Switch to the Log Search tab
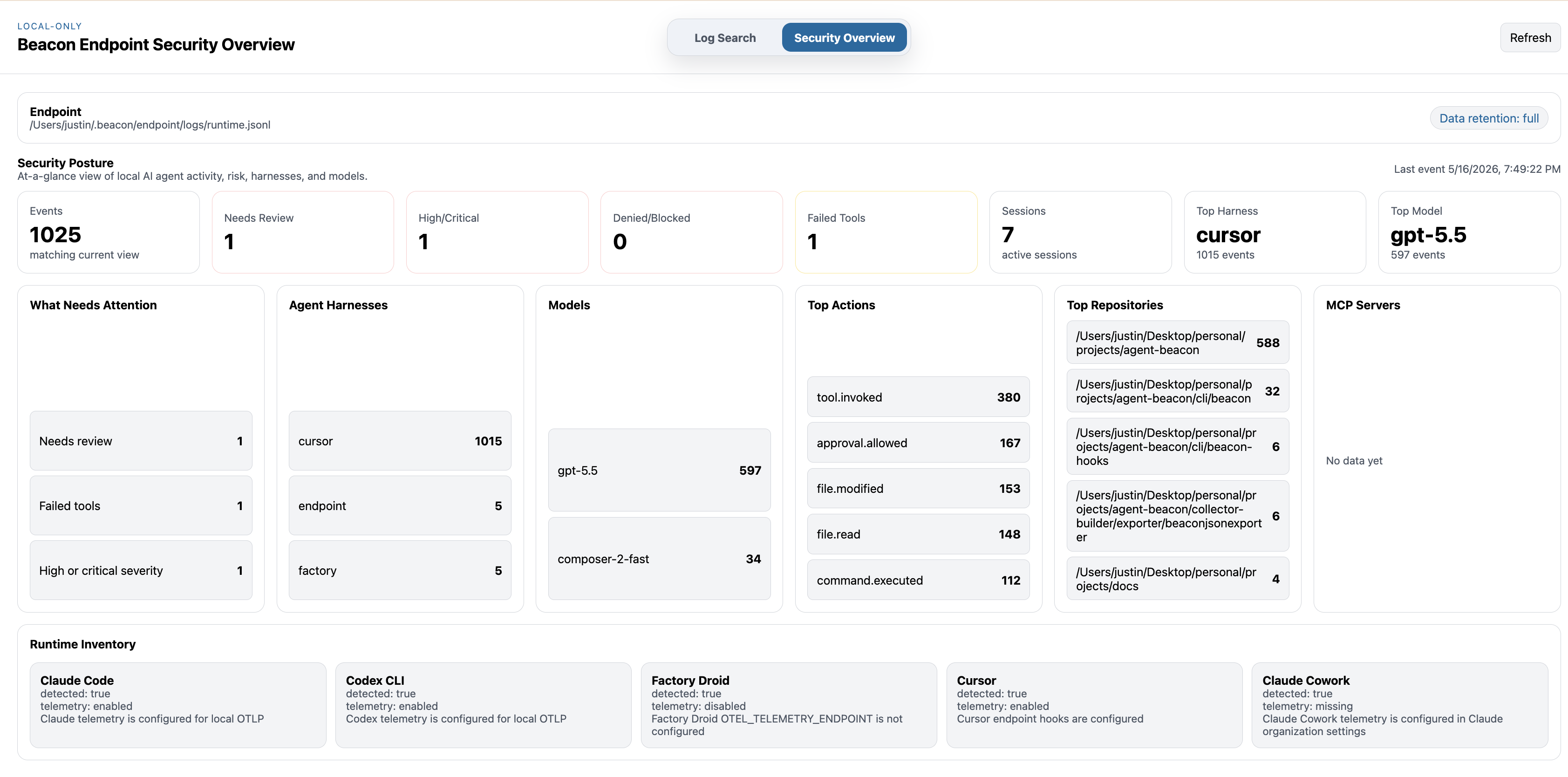Image resolution: width=1568 pixels, height=777 pixels. (724, 38)
